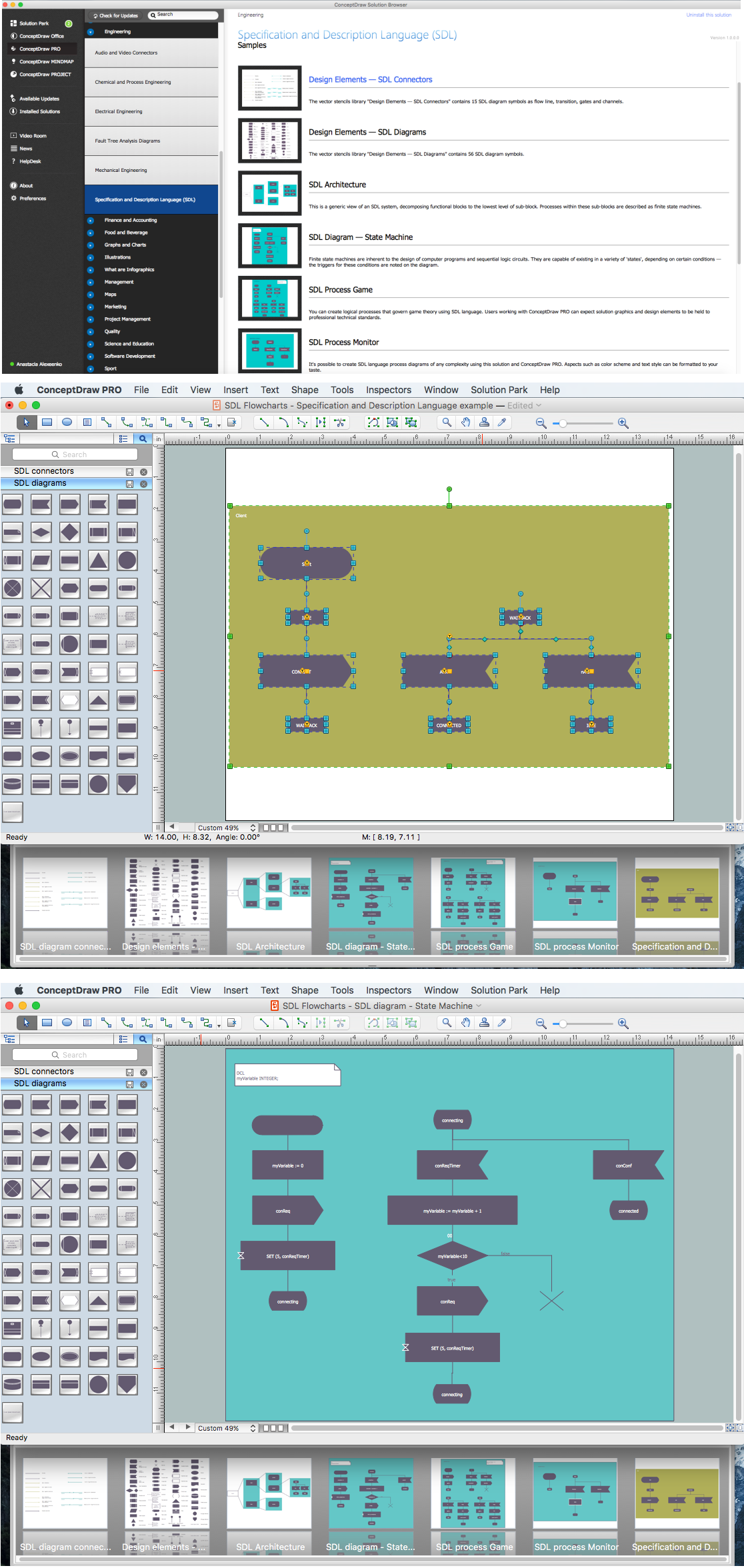744x1568 pixels.
Task: Pick the hand pan tool in the Specification example window
Action: coord(465,422)
